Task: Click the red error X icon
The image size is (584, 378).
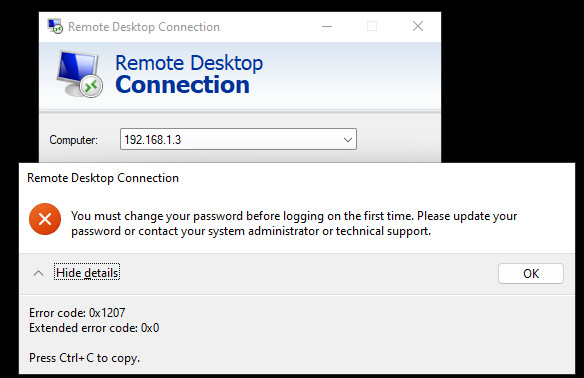Action: (45, 219)
